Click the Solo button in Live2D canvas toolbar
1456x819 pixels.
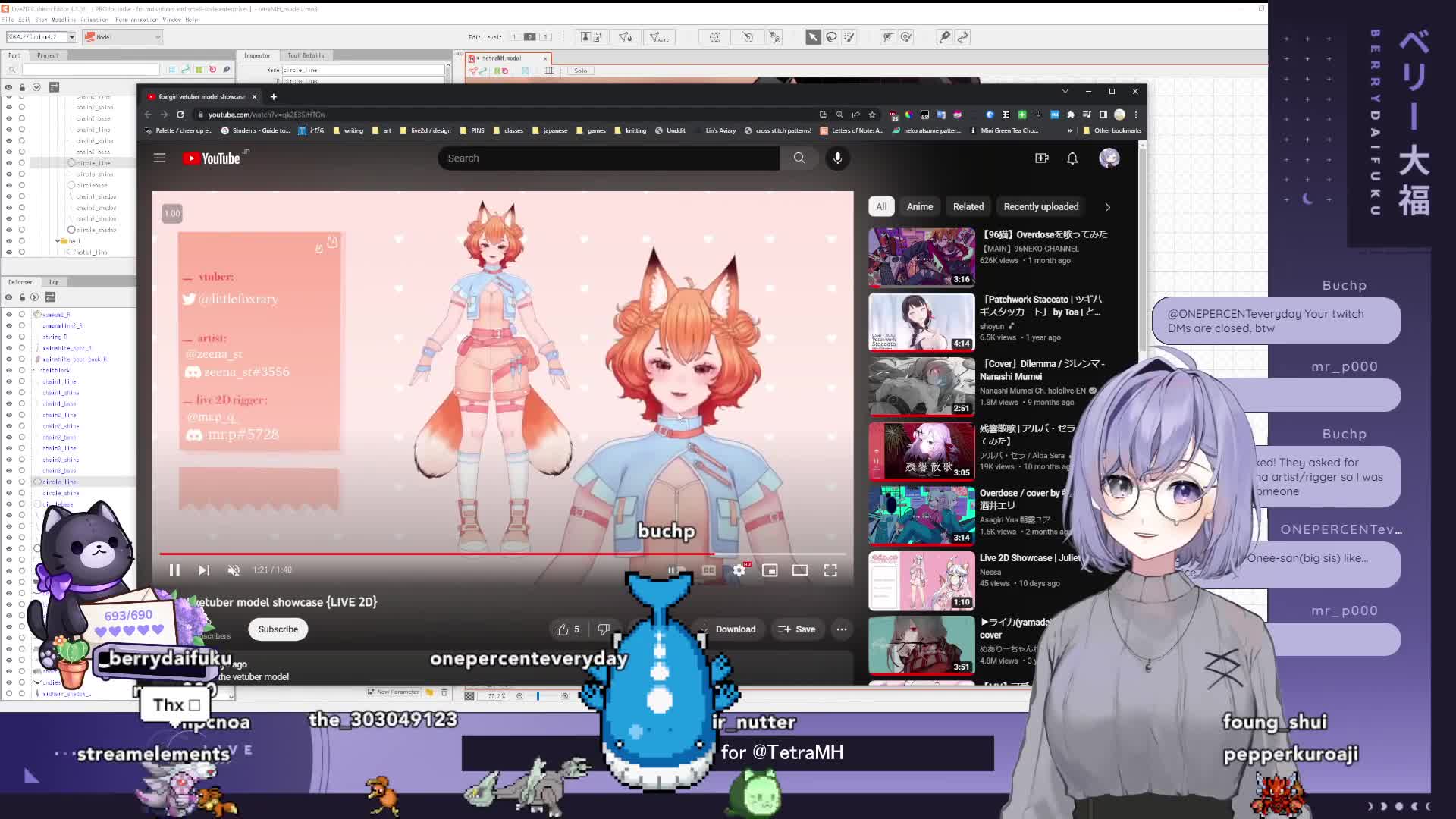581,71
